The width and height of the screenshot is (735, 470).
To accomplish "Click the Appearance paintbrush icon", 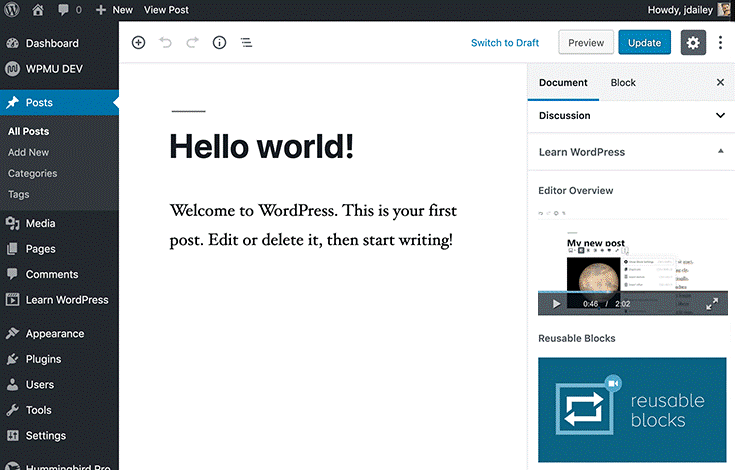I will click(13, 334).
